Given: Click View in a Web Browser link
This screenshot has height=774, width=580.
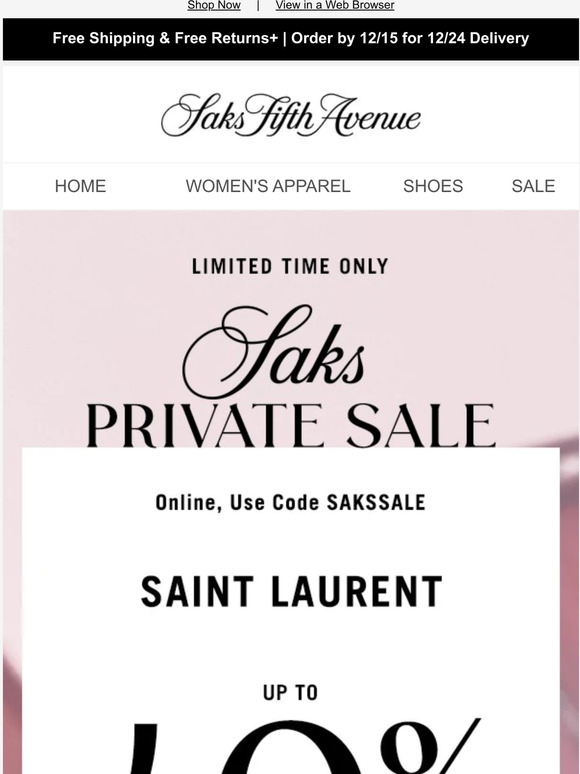Looking at the screenshot, I should [335, 5].
